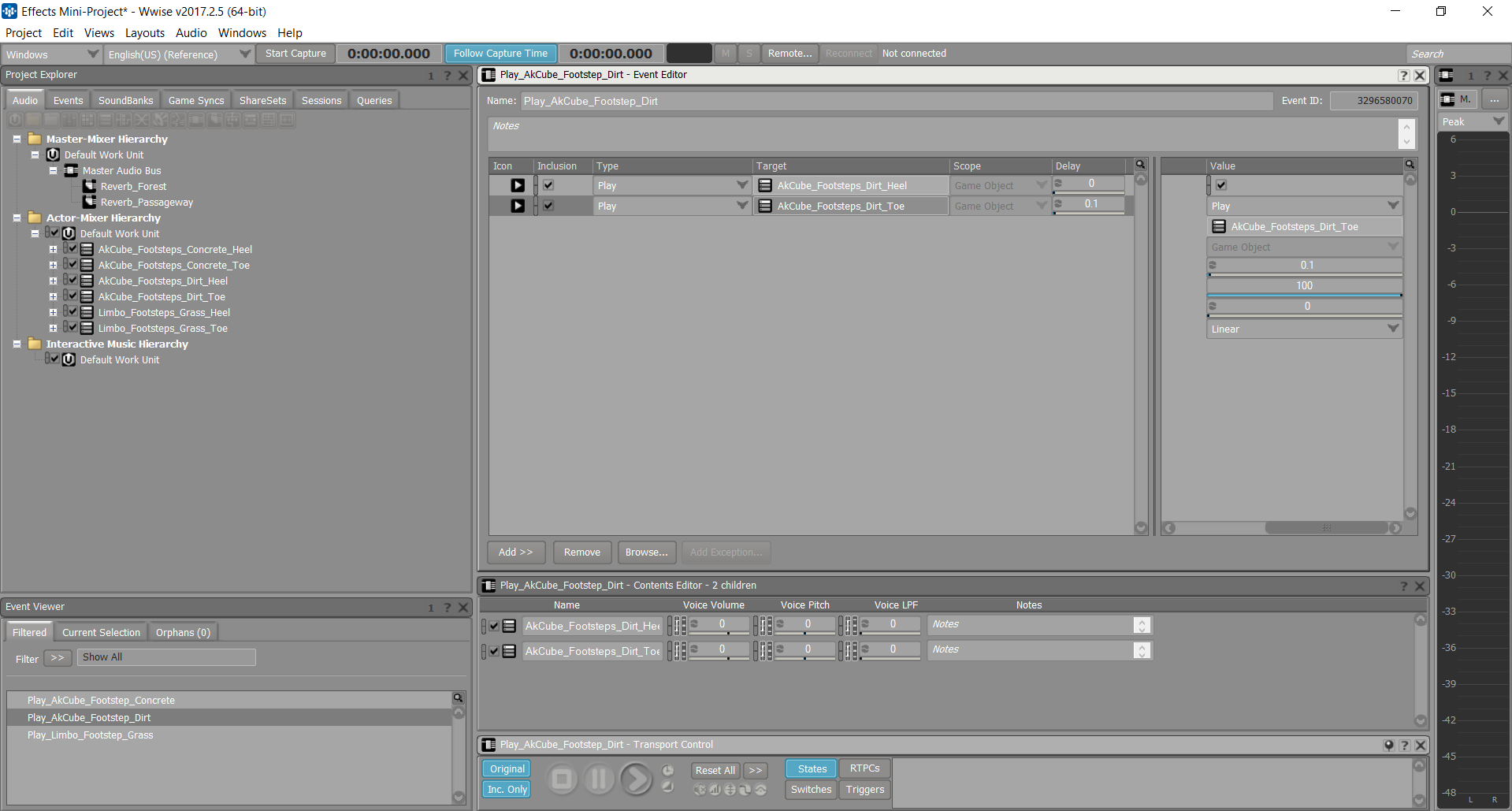Toggle checkbox for AkCube_Footsteps_Concrete_Toe in tree

pos(72,265)
